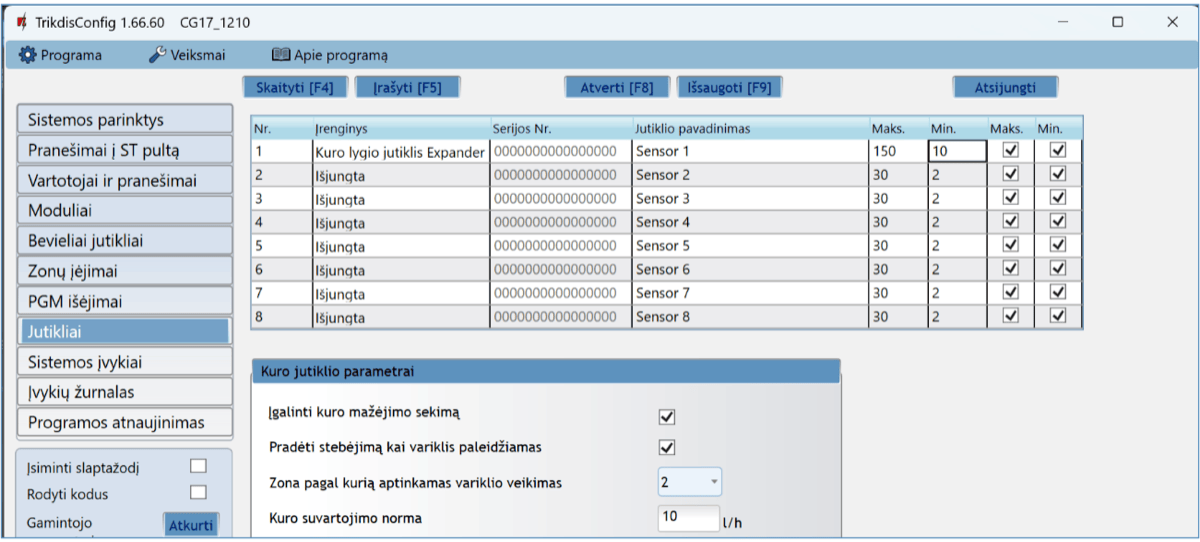The width and height of the screenshot is (1200, 542).
Task: Check the Įsiminti slaptažodį box
Action: pos(198,465)
